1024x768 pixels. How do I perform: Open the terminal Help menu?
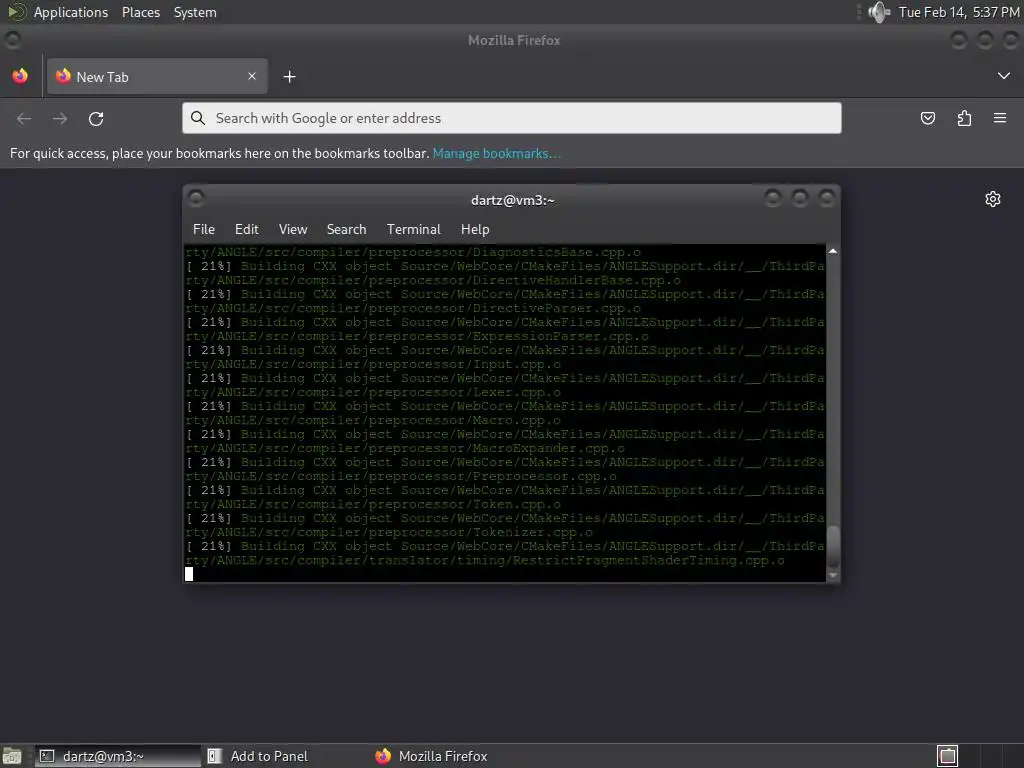[475, 229]
